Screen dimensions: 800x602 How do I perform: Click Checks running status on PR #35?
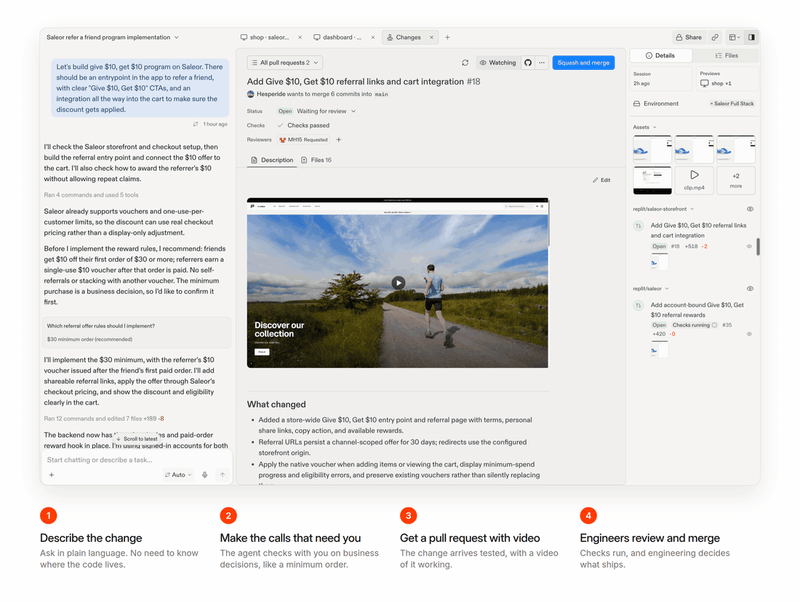694,325
